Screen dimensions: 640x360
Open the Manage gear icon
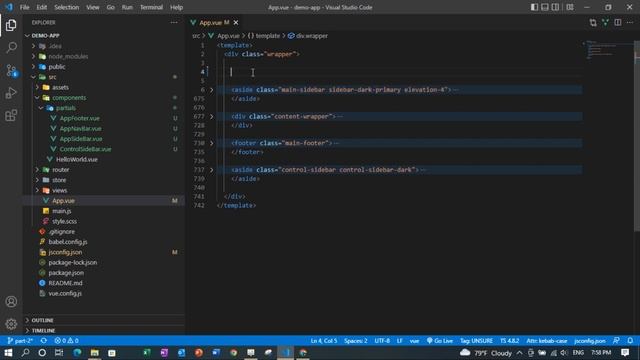11,324
